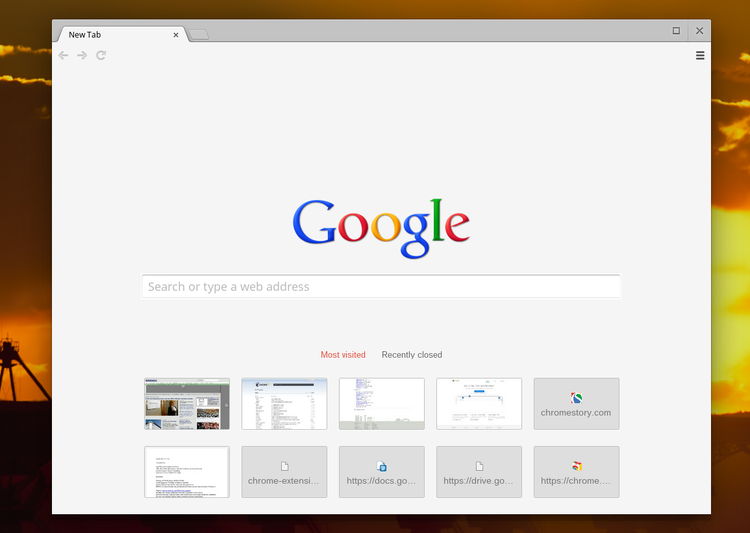Open the https://docs.go... tile
Screen dimensions: 750x533
pos(381,472)
